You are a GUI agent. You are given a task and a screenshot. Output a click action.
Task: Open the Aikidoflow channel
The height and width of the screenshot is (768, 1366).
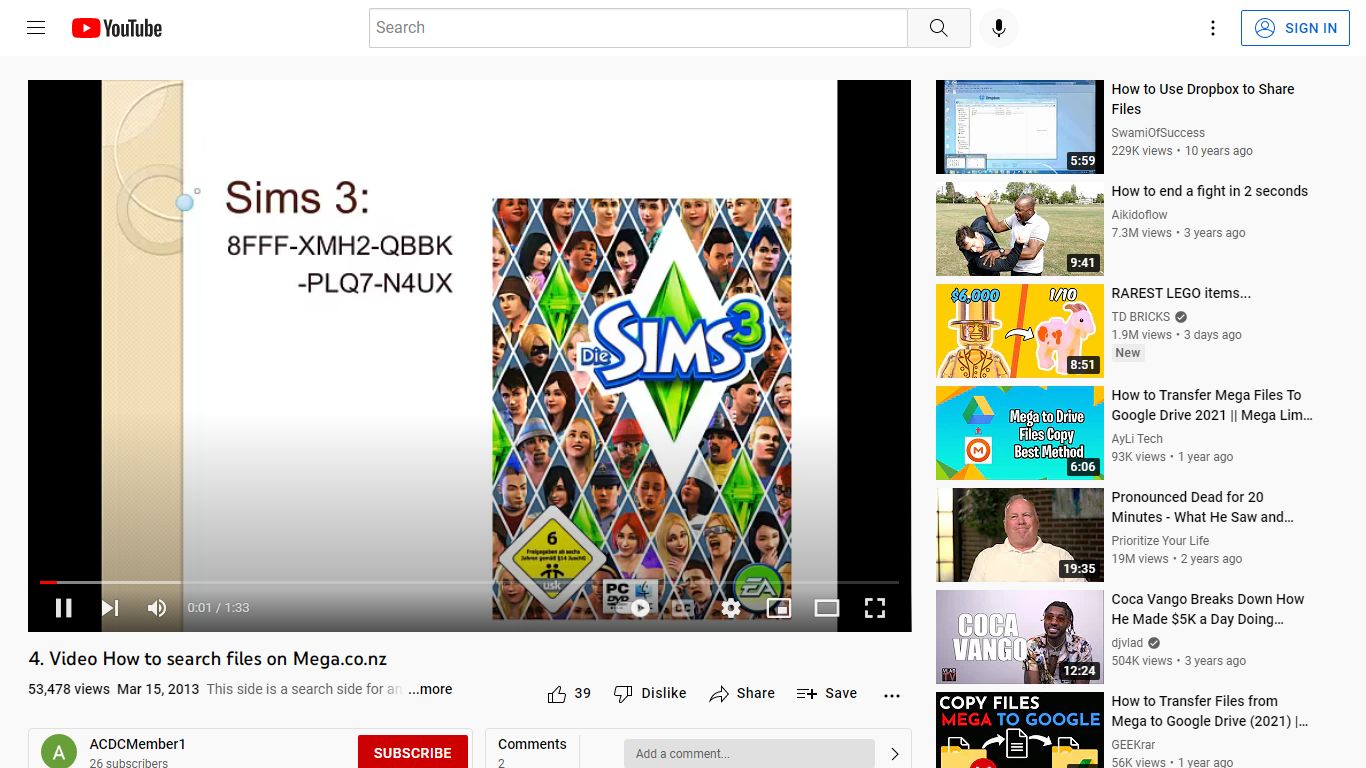tap(1140, 215)
